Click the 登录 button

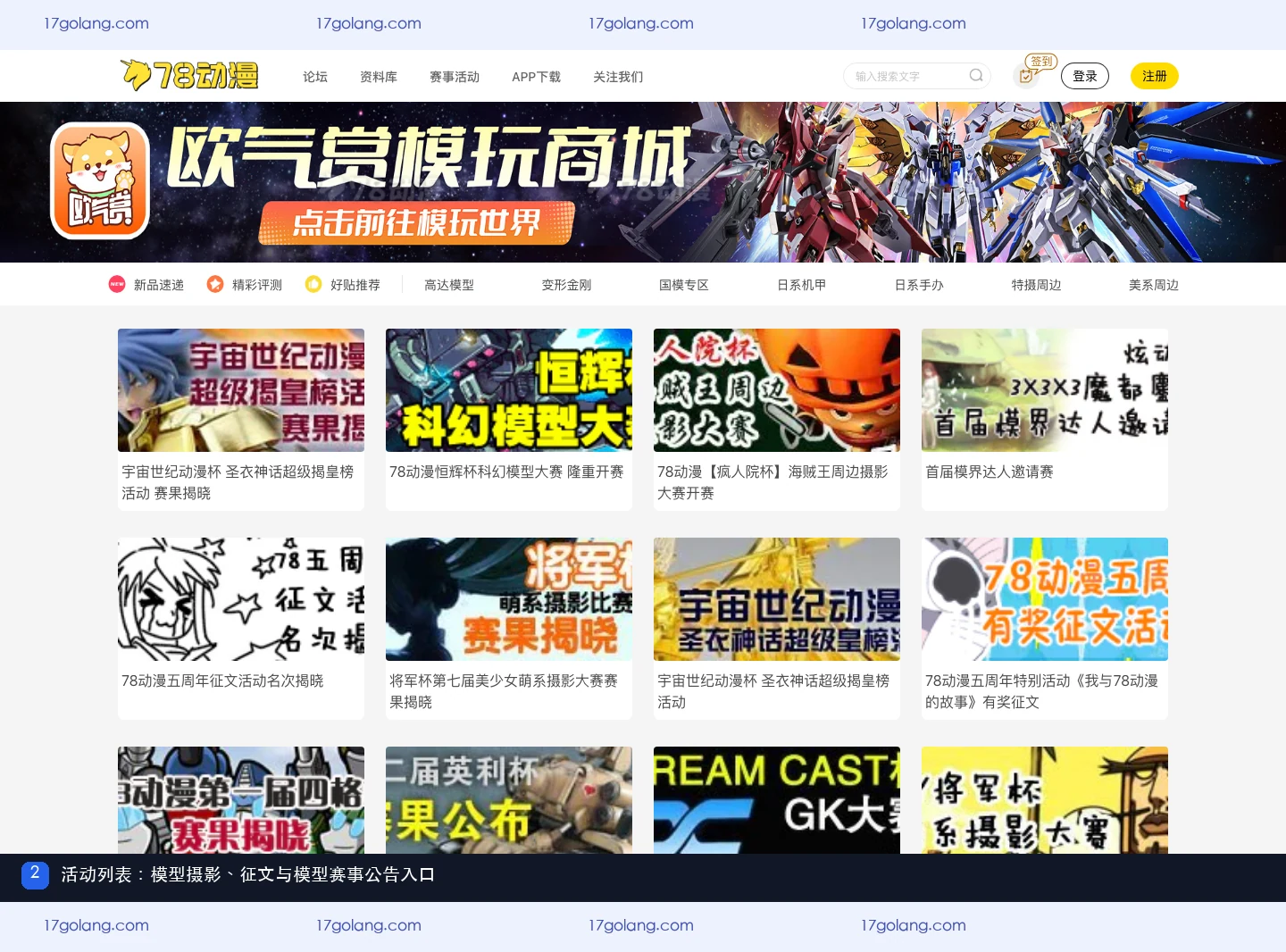coord(1085,76)
